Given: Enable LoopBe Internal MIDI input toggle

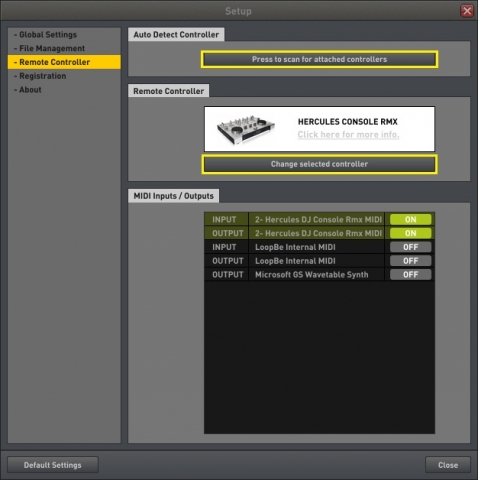Looking at the screenshot, I should point(410,247).
